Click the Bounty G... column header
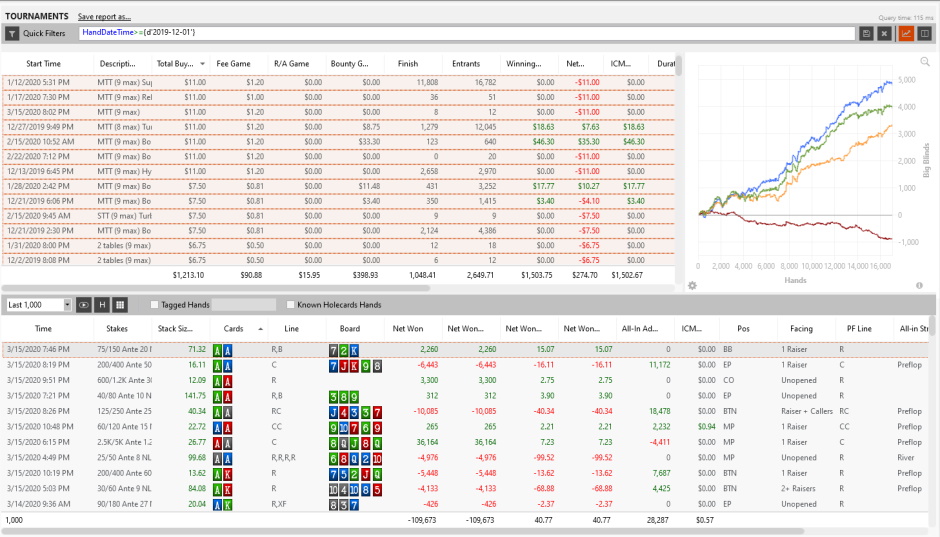Screen dimensions: 940x537 click(350, 64)
